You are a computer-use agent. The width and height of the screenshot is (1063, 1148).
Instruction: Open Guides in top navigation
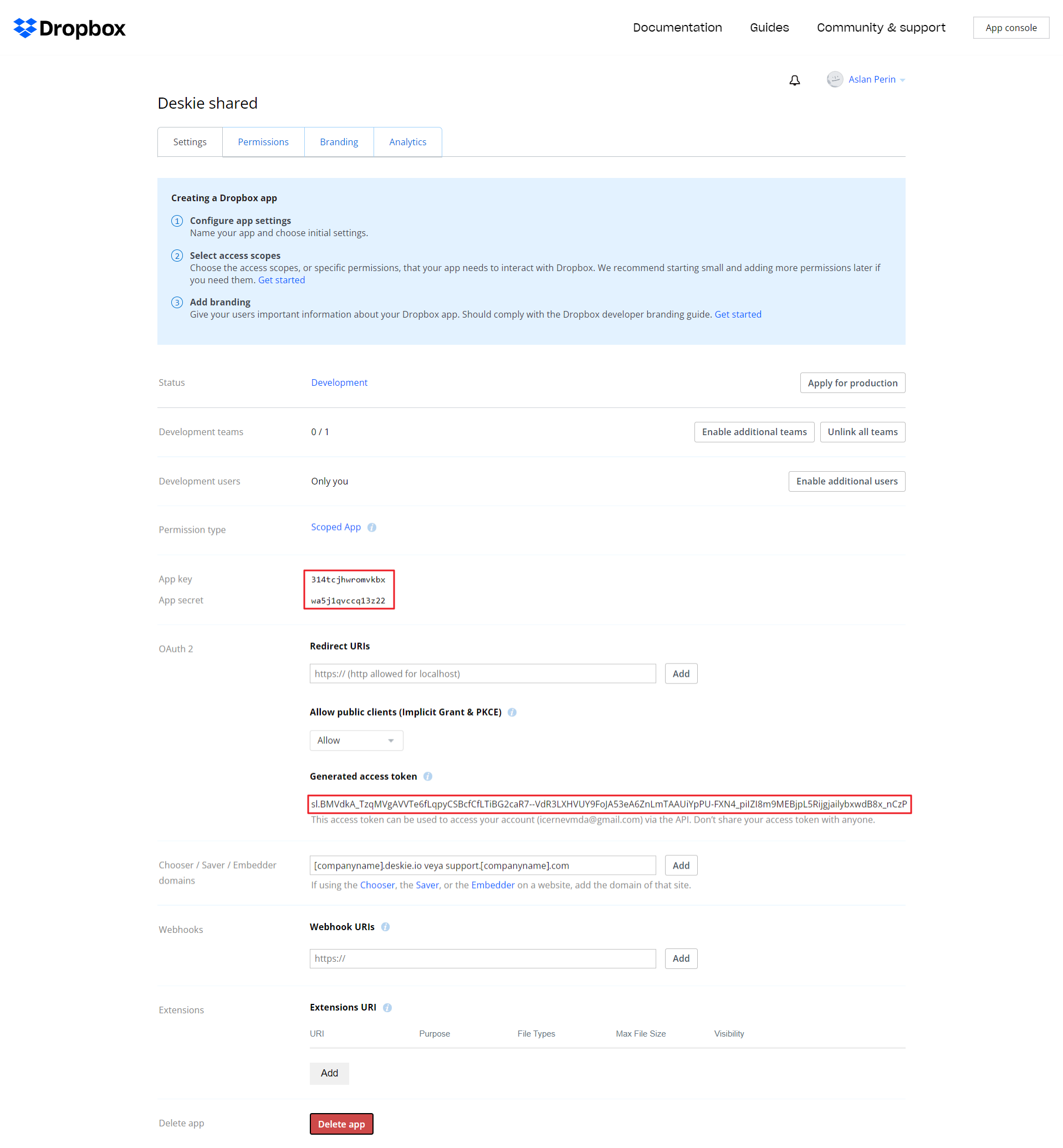[769, 28]
